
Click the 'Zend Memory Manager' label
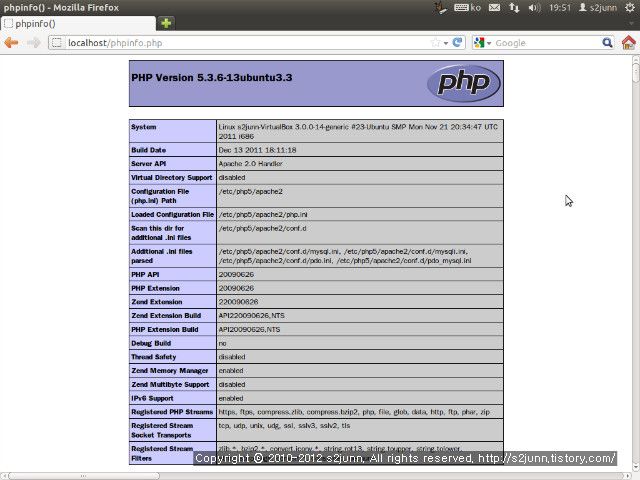(x=170, y=371)
